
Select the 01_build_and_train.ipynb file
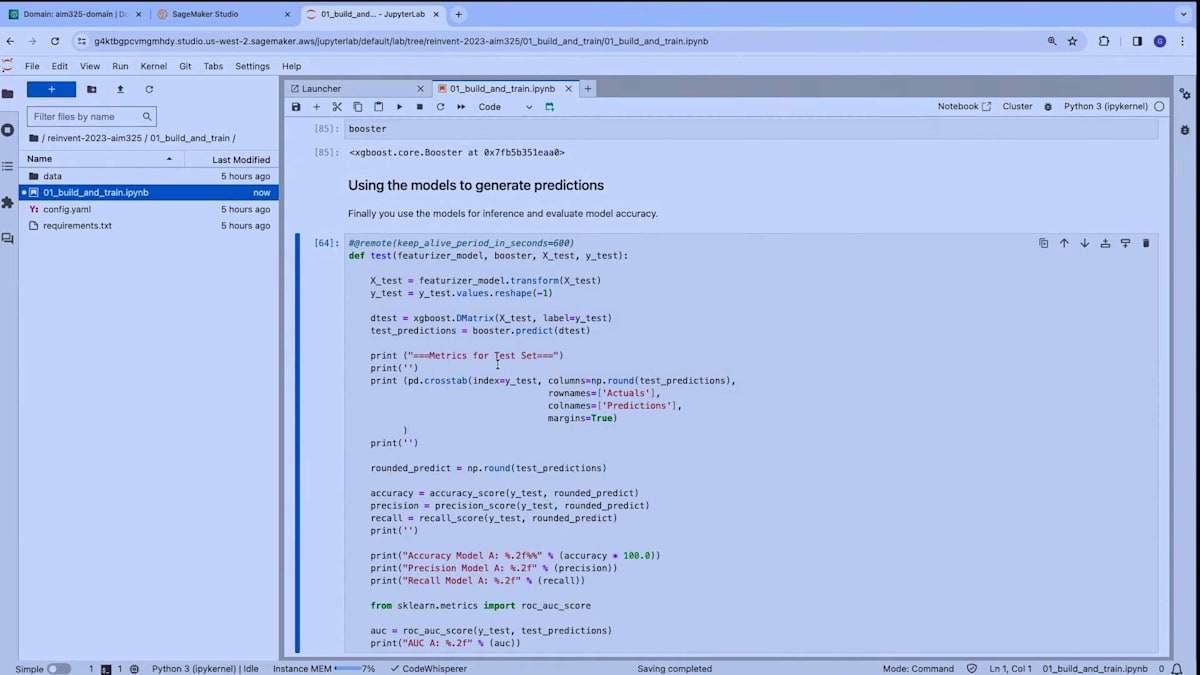[x=148, y=192]
